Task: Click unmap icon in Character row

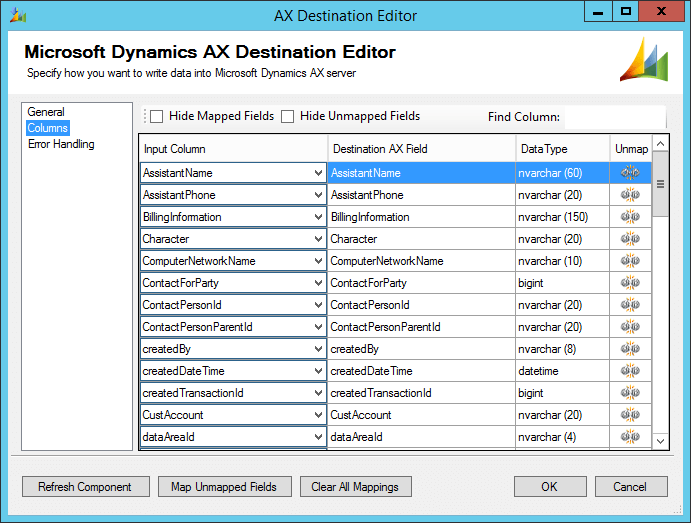Action: (x=630, y=239)
